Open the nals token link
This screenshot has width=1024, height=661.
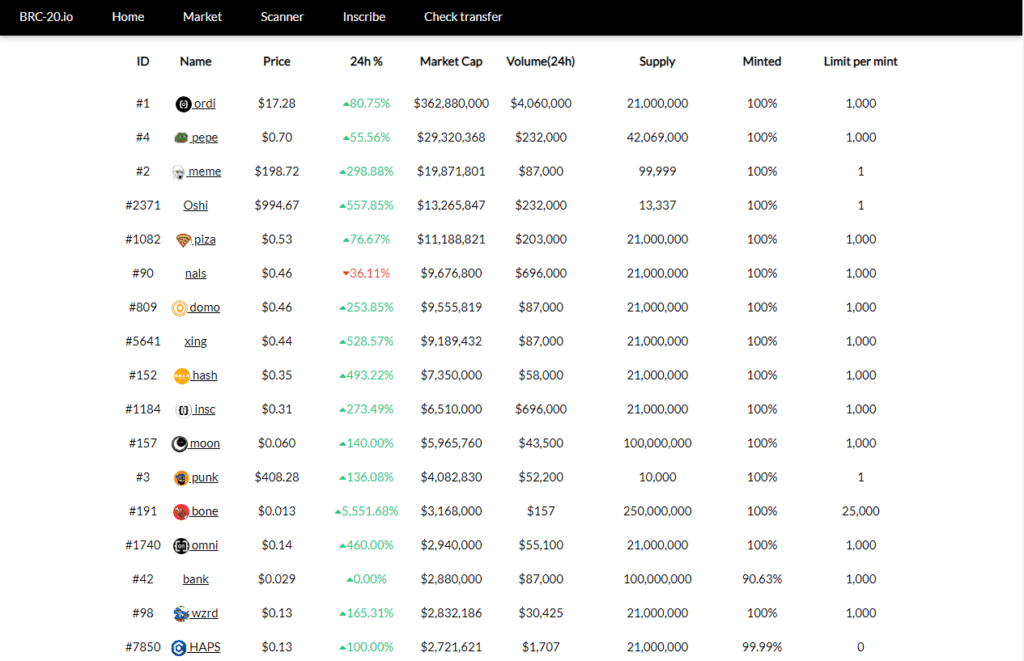195,273
